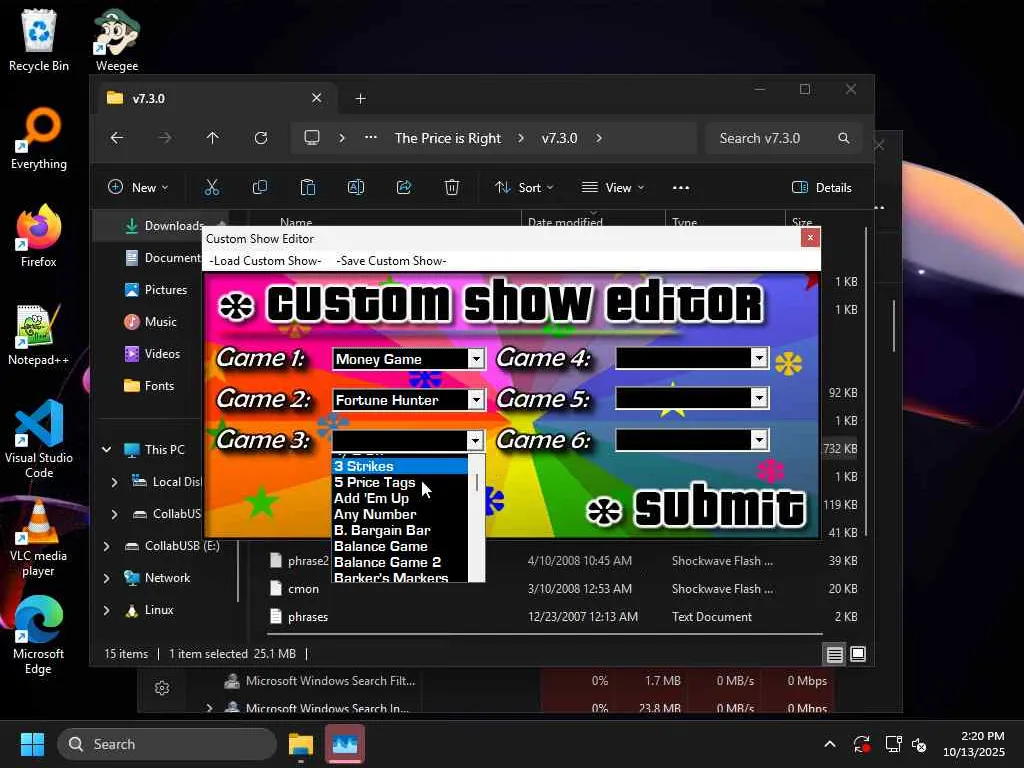Open the Game 6 dropdown

click(x=759, y=440)
